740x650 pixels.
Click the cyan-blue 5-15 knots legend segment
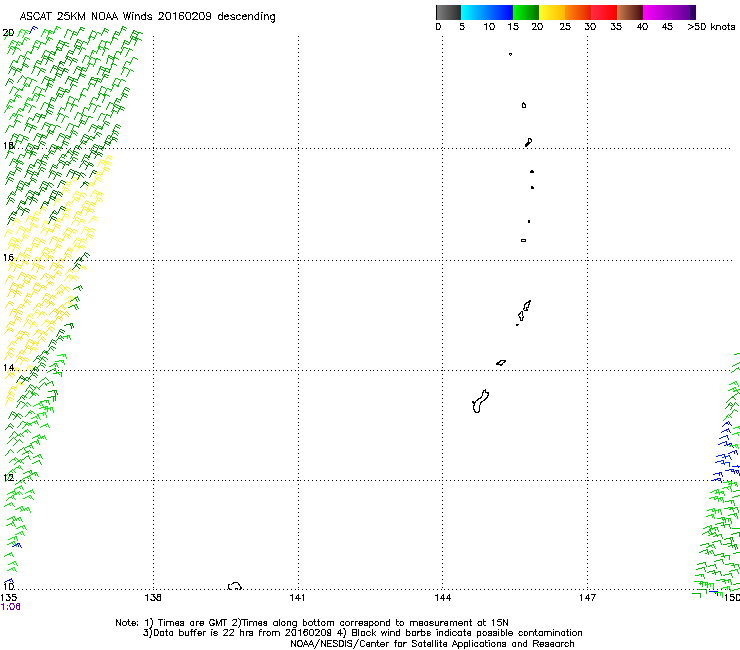click(487, 12)
